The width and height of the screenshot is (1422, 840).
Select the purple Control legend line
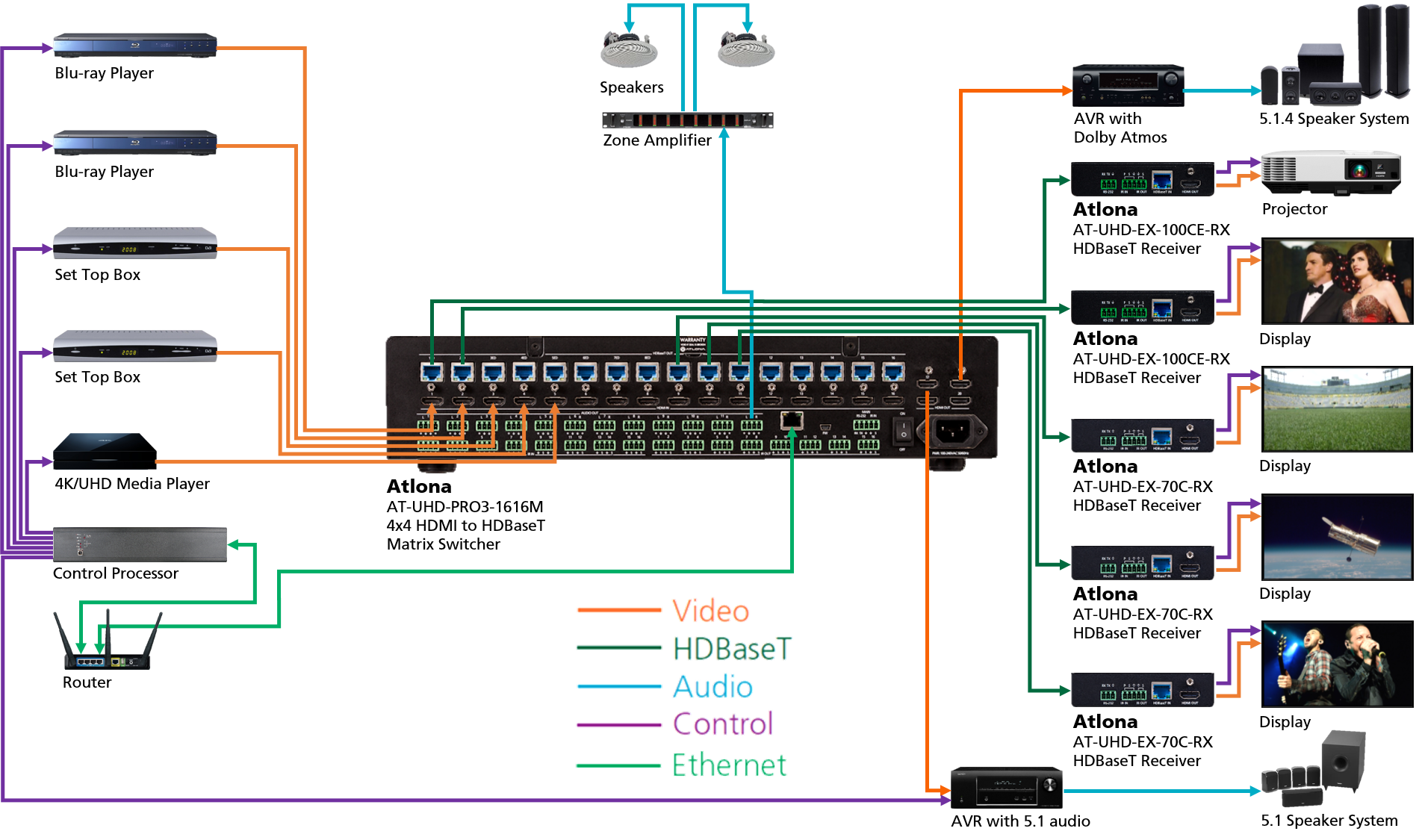click(x=619, y=724)
